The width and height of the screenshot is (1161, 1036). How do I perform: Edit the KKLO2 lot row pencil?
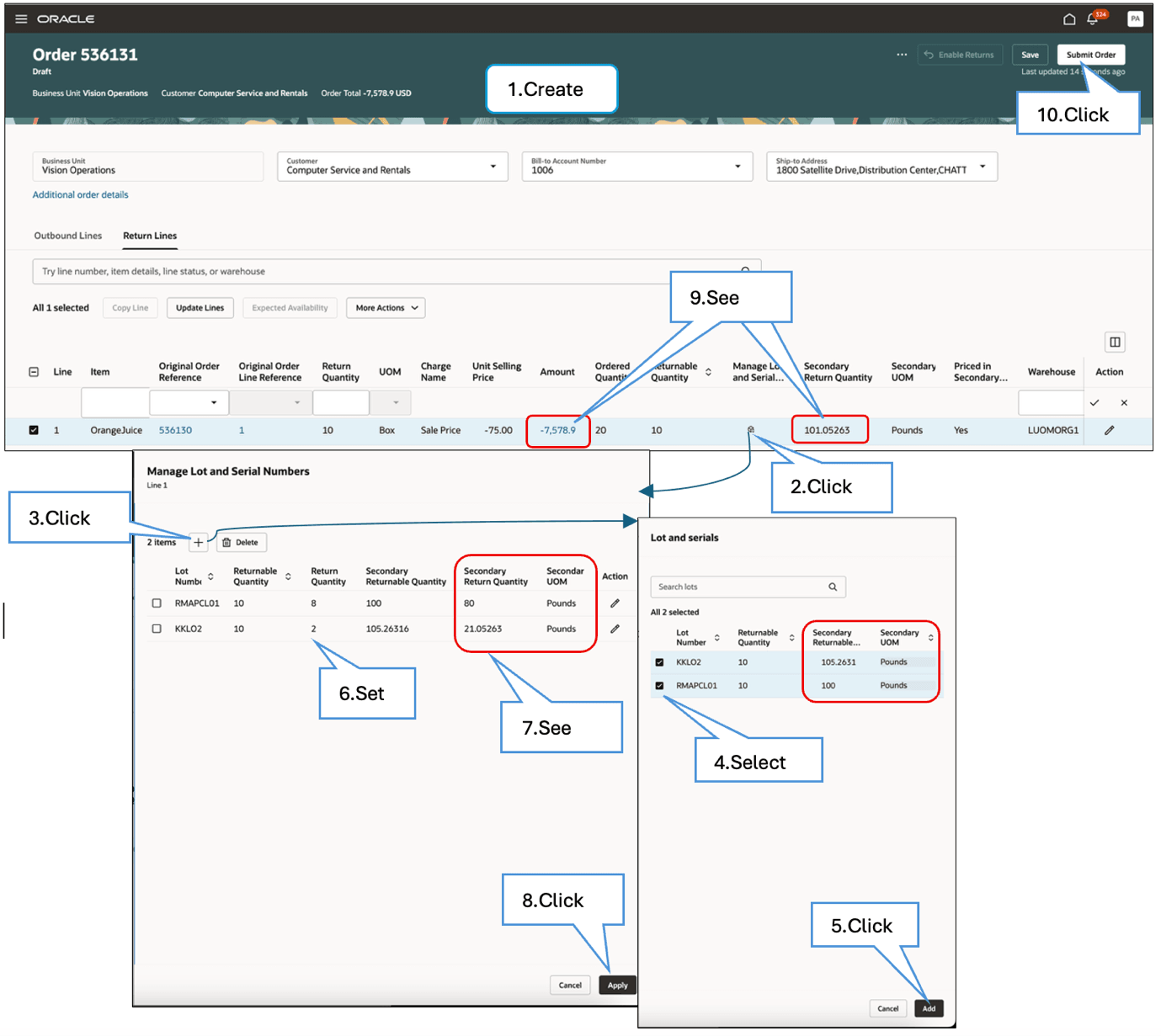(x=615, y=629)
